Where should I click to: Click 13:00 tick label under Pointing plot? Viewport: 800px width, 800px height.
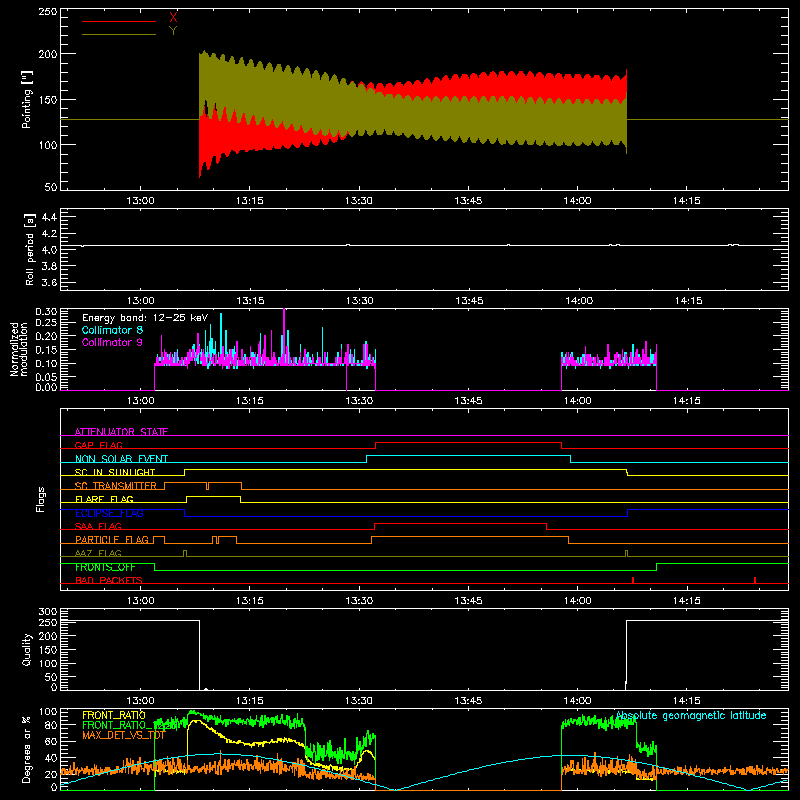point(140,201)
